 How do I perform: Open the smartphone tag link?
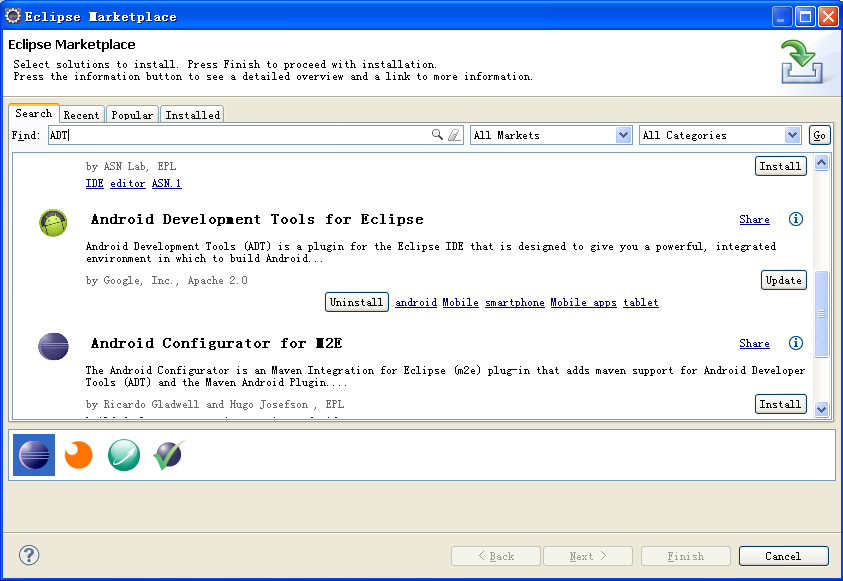(x=515, y=302)
